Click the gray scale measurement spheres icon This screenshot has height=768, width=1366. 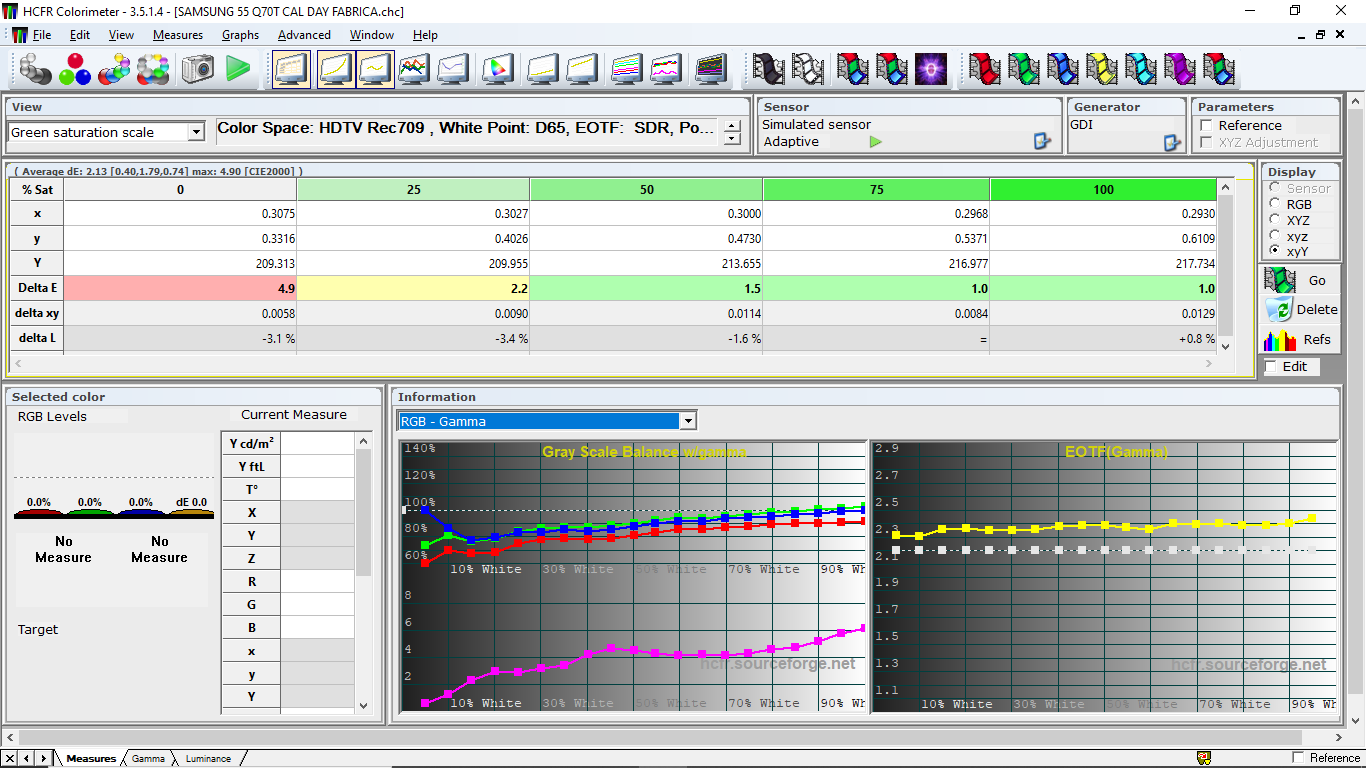coord(36,69)
